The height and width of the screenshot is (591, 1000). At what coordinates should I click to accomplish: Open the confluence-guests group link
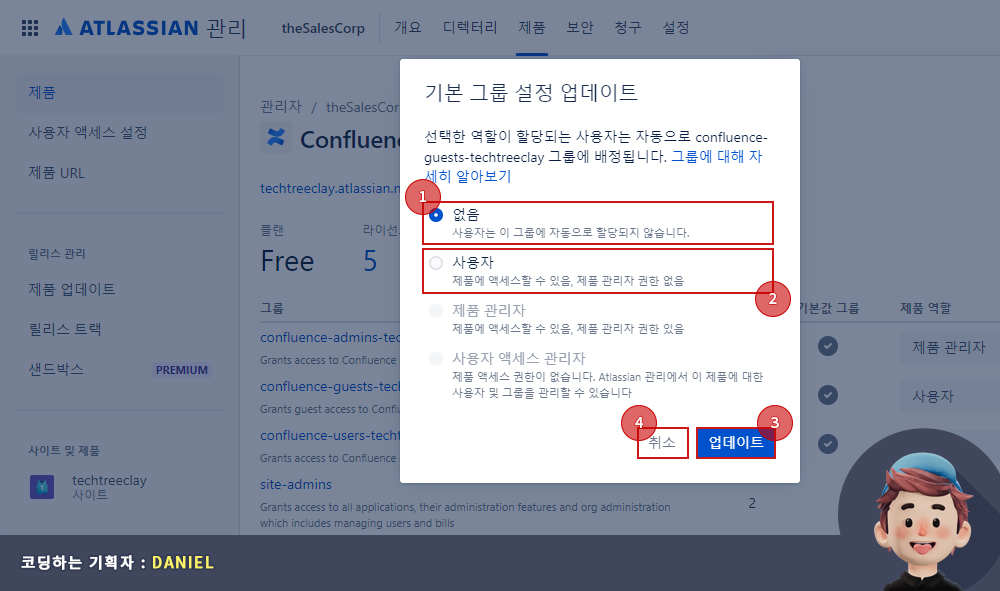pos(330,386)
